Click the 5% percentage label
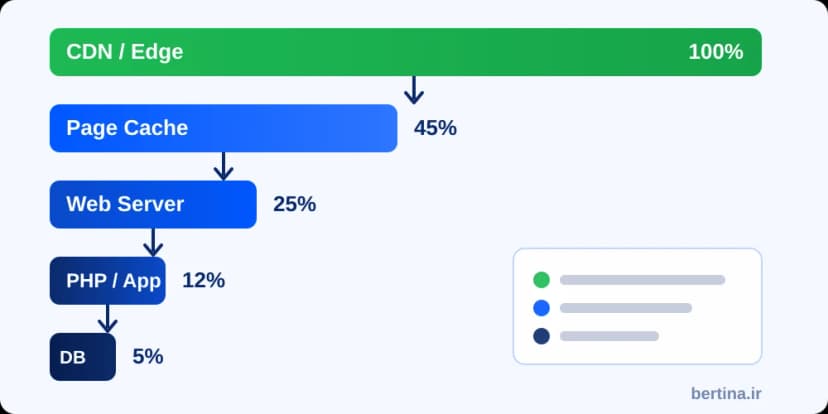This screenshot has width=828, height=414. pos(148,357)
